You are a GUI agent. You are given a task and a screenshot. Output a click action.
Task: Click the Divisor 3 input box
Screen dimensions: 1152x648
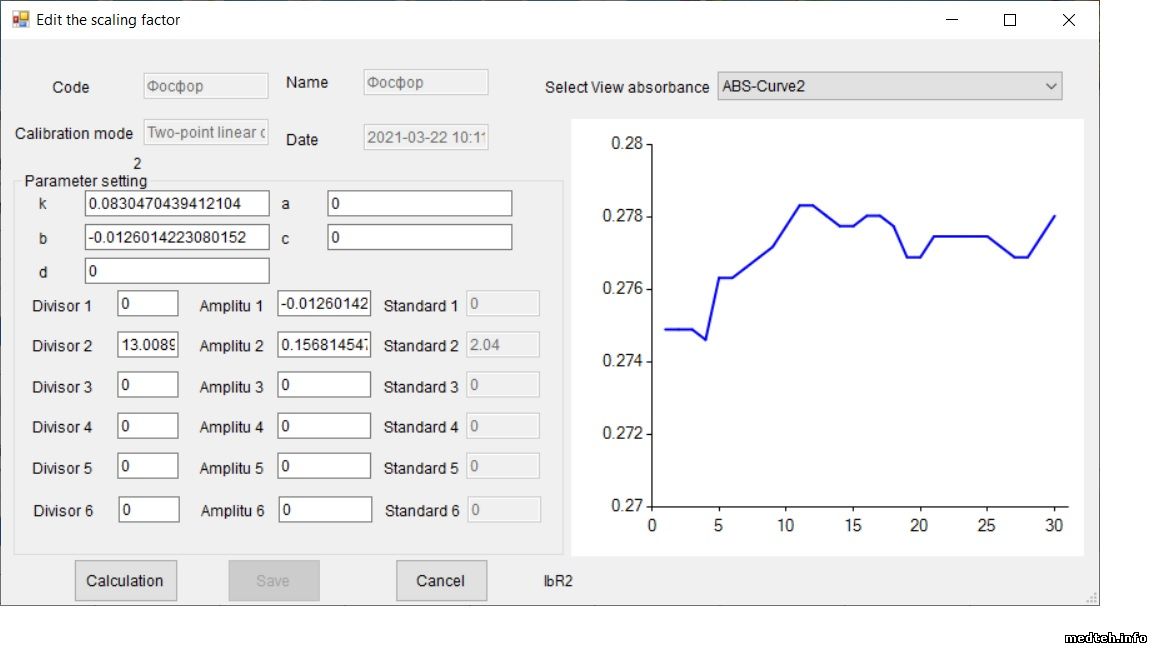pos(148,386)
